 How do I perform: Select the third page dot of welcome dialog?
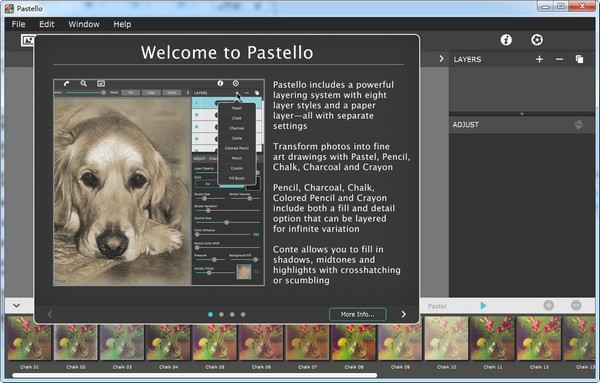point(232,315)
